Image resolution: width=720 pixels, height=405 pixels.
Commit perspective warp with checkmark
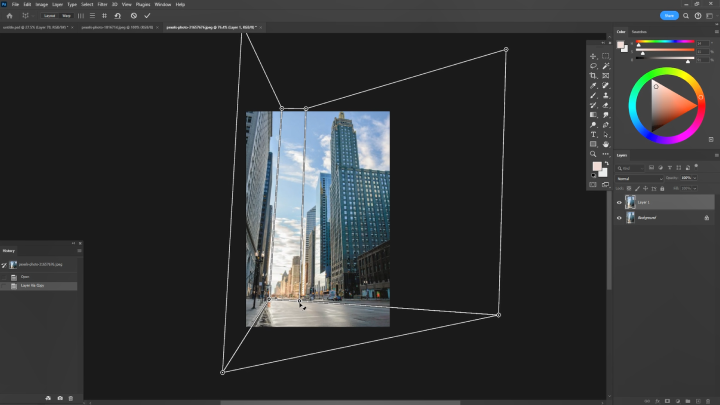point(147,16)
